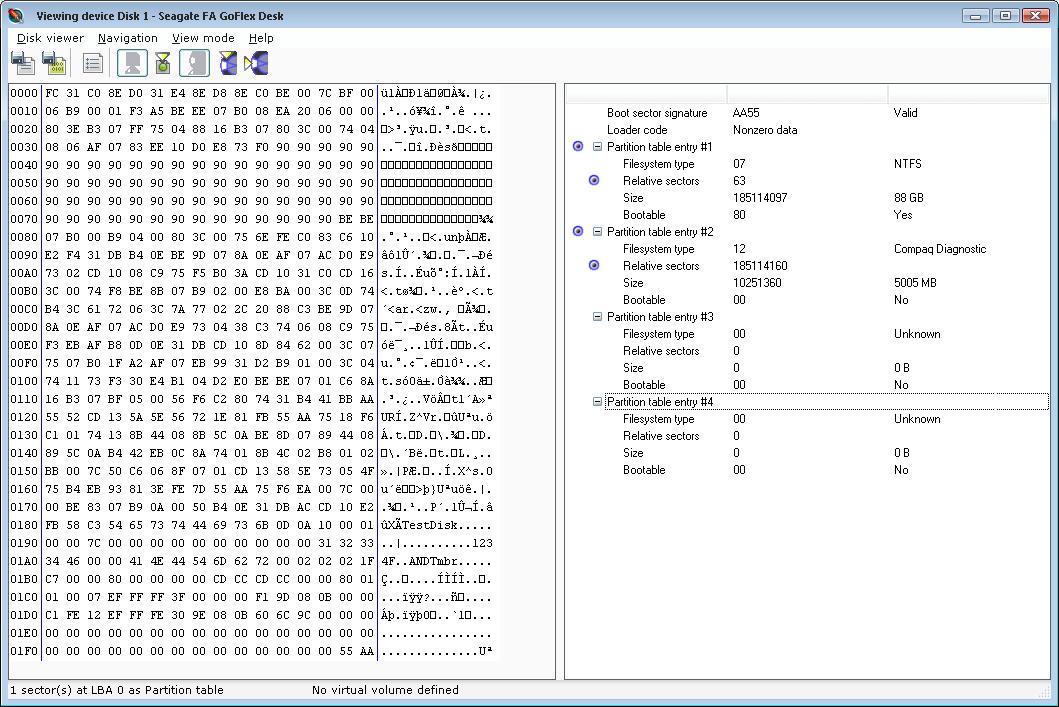1059x707 pixels.
Task: Click the ANDTmbr ASCII text in hex view
Action: point(433,561)
